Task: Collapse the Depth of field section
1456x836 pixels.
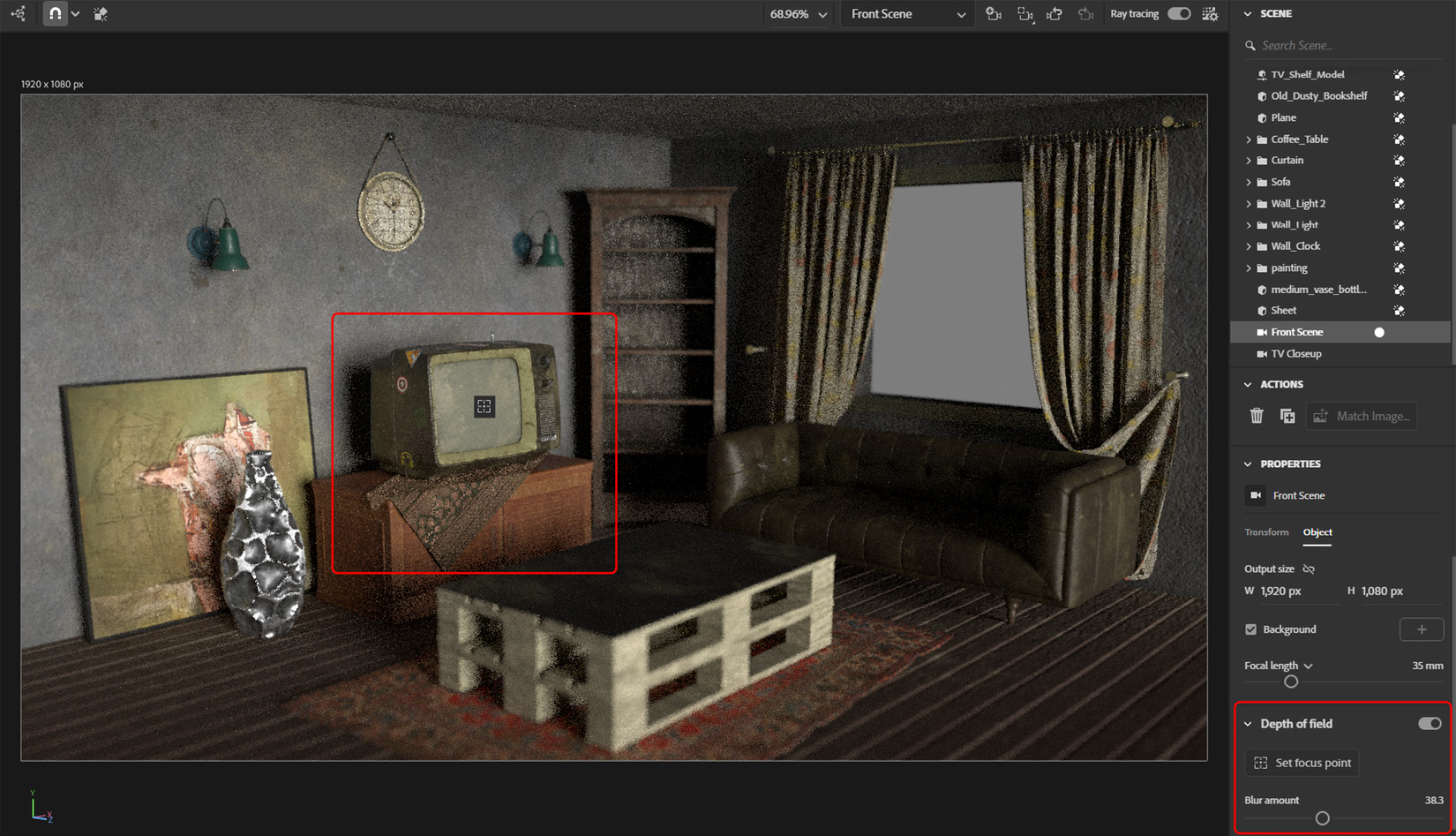Action: 1248,724
